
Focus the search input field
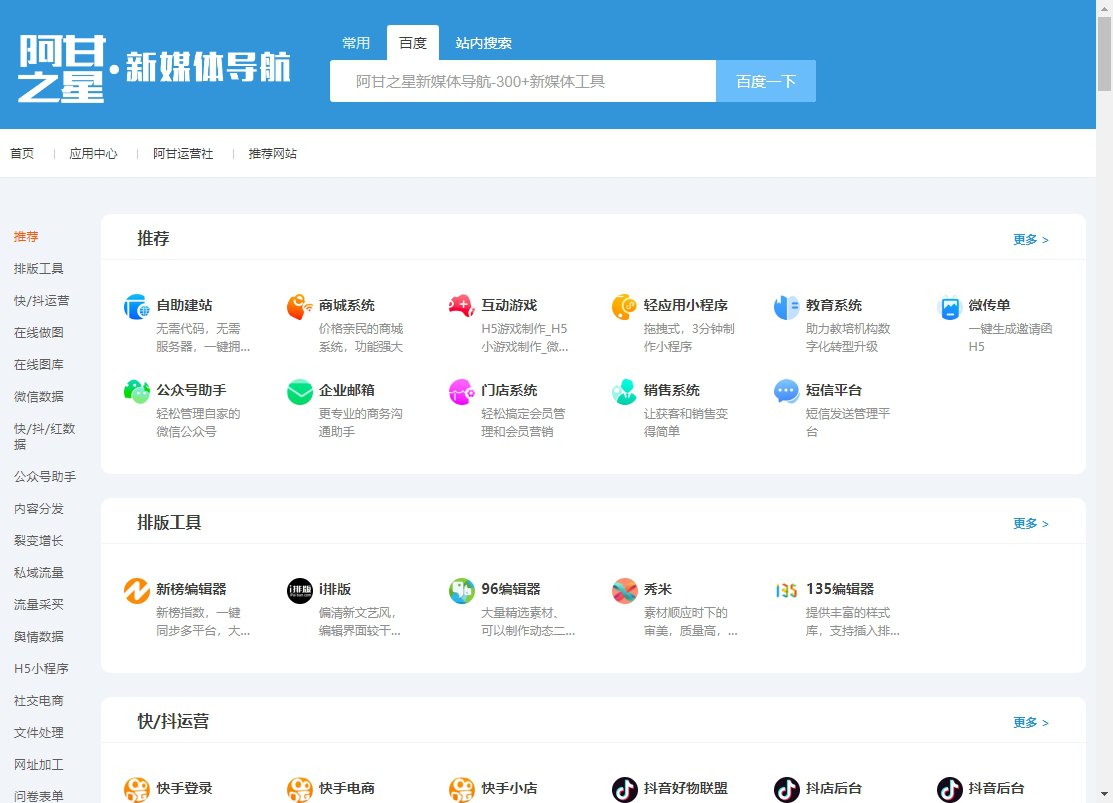pos(523,81)
